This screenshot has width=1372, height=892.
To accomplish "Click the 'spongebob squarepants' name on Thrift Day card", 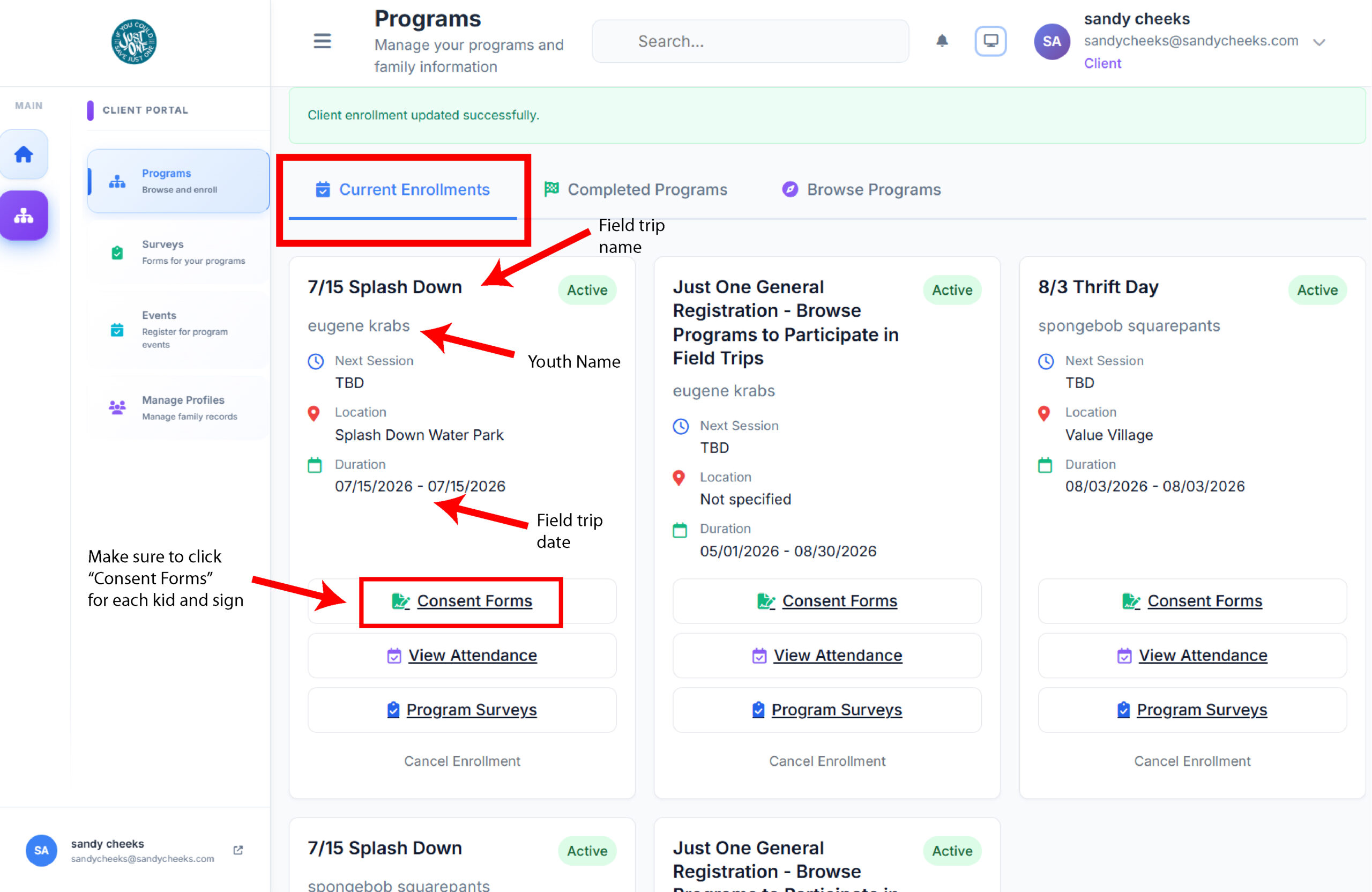I will coord(1129,326).
